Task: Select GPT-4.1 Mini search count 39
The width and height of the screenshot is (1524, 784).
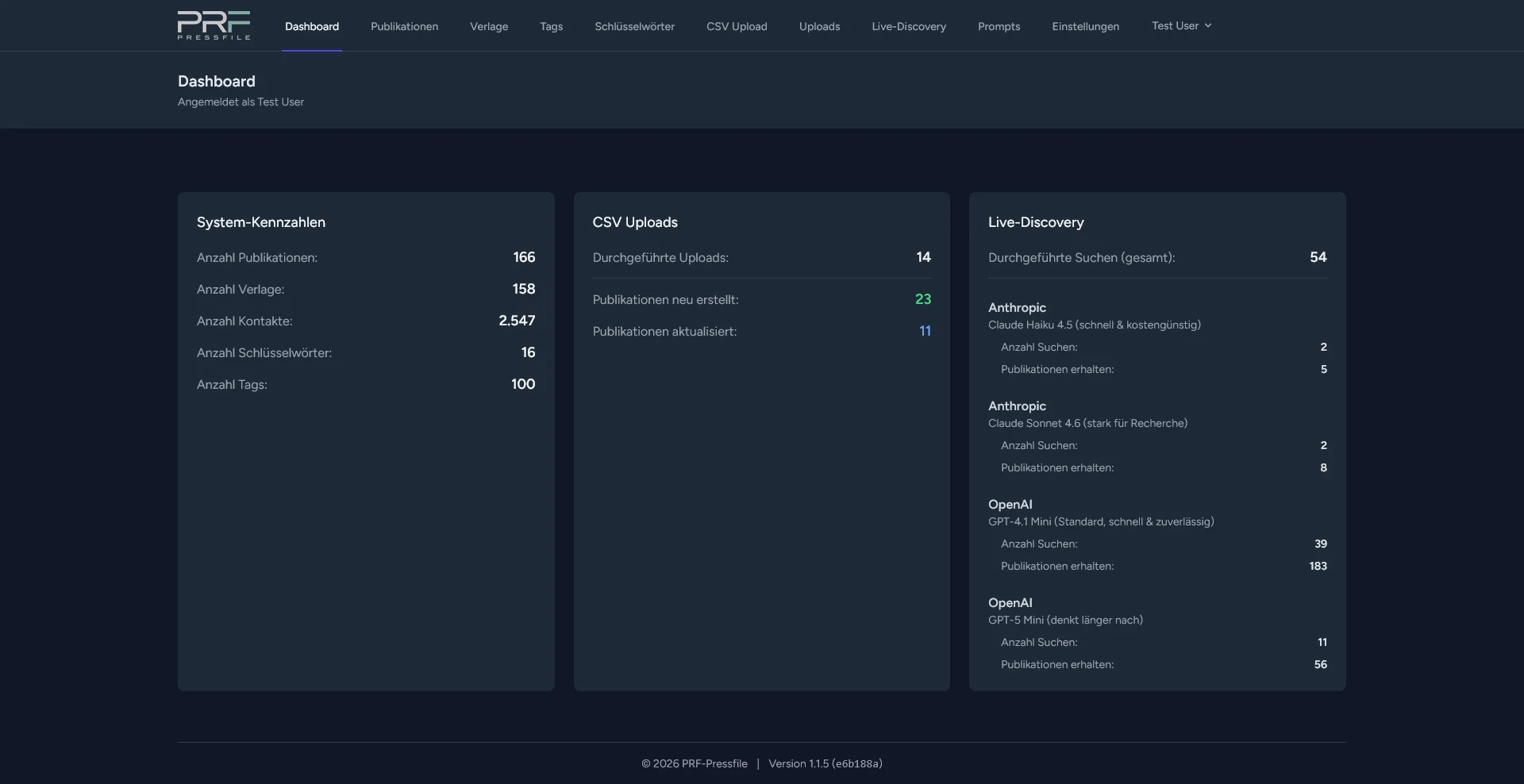Action: [1321, 544]
